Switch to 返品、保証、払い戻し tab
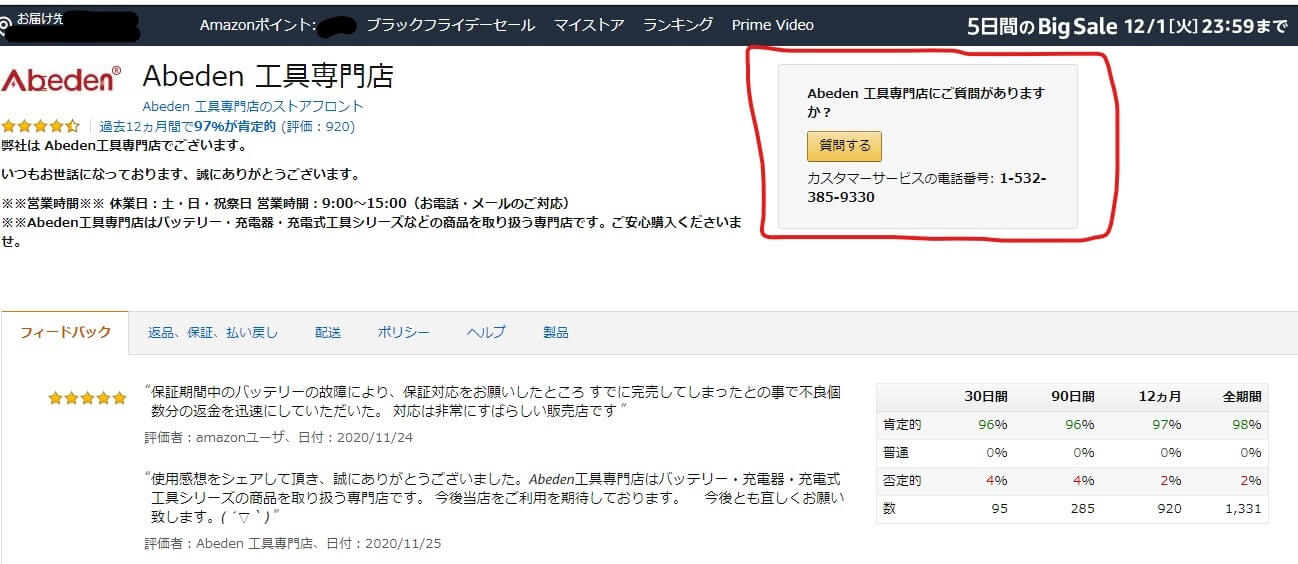 [x=213, y=333]
